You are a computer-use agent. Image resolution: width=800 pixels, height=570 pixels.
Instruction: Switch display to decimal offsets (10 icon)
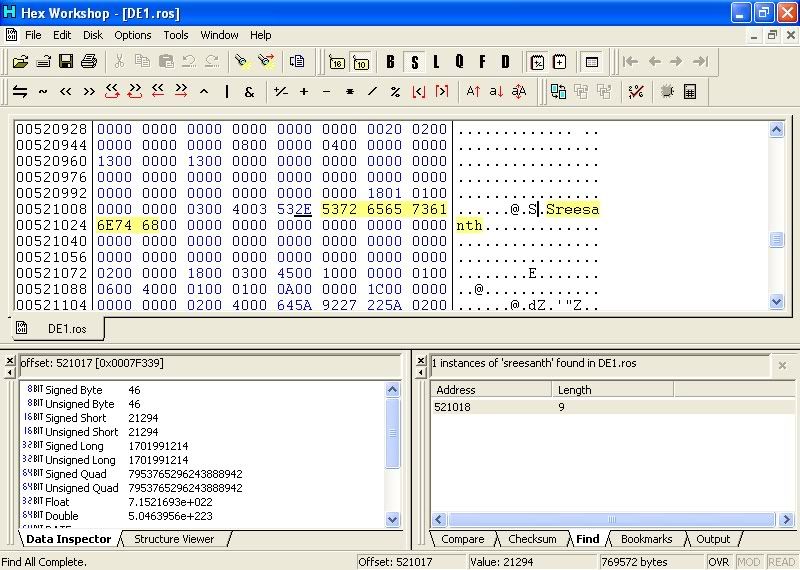pyautogui.click(x=361, y=62)
